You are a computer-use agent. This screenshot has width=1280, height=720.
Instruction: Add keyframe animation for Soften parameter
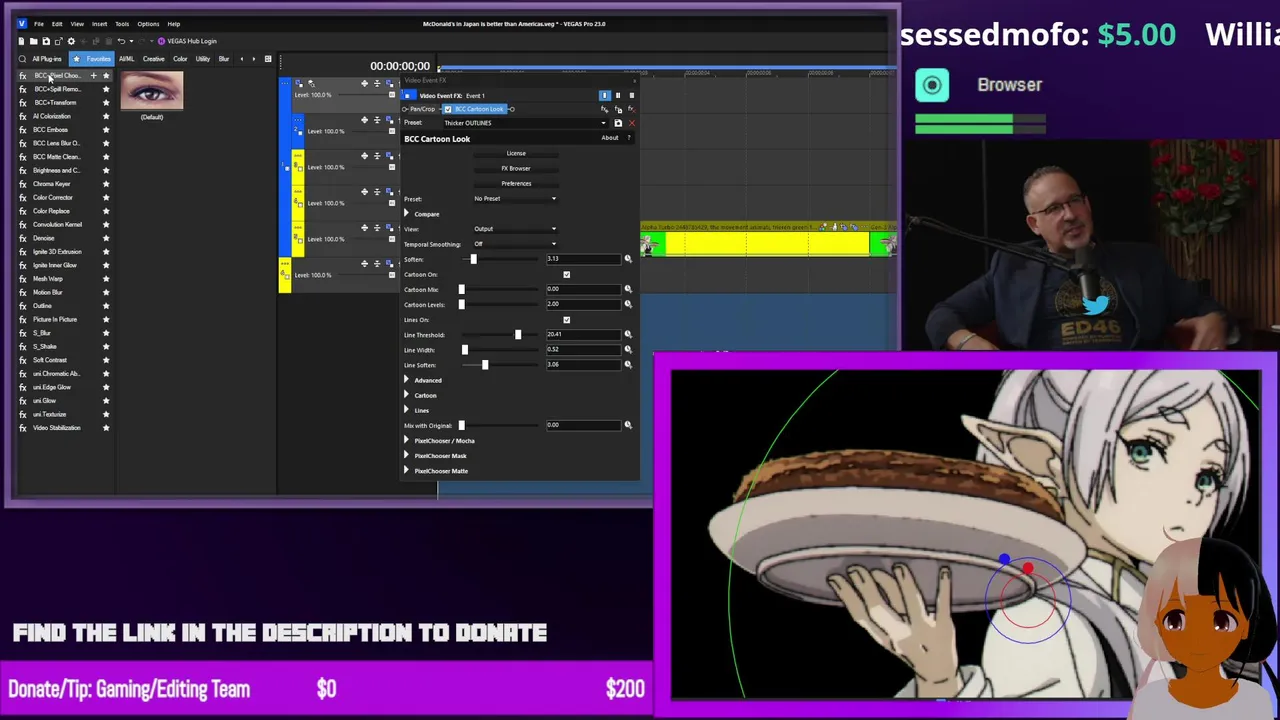[628, 259]
